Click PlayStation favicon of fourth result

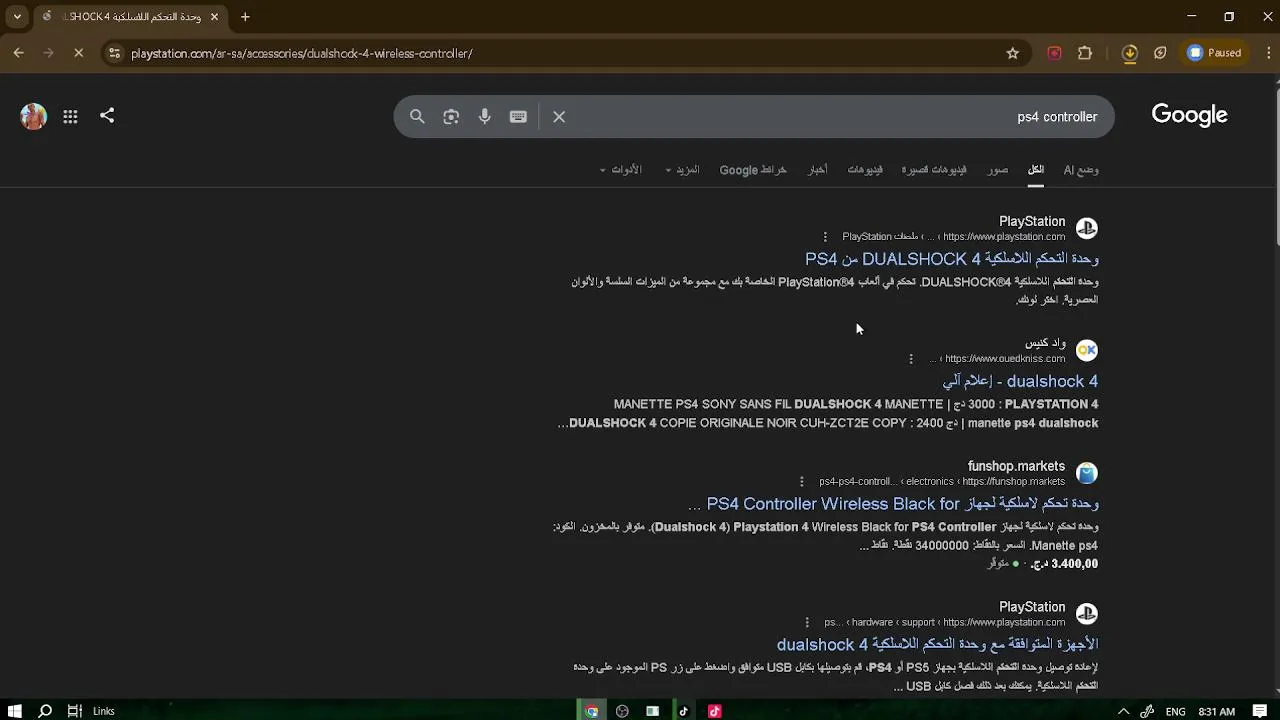1087,614
